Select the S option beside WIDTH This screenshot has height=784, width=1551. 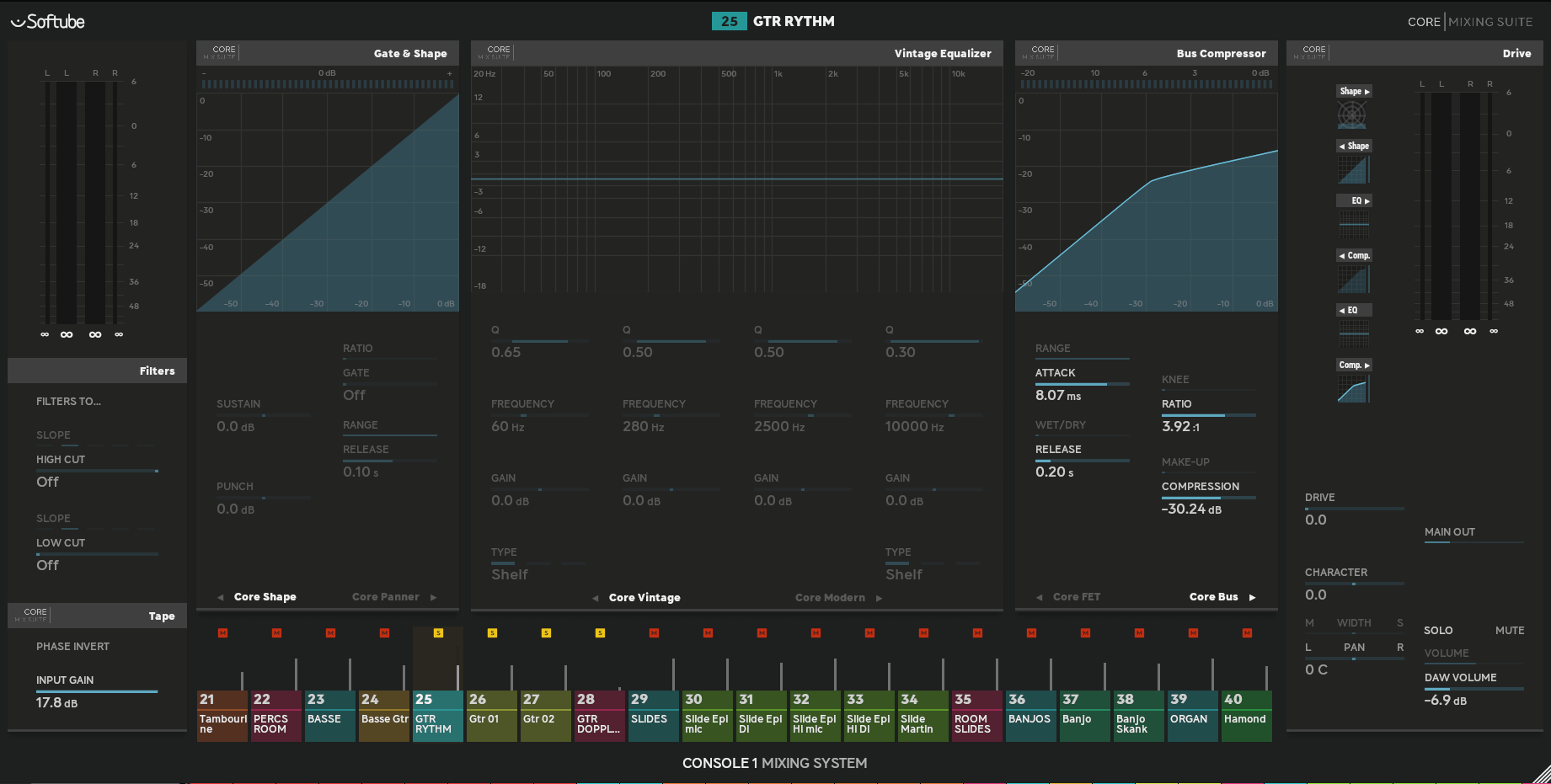click(x=1400, y=623)
